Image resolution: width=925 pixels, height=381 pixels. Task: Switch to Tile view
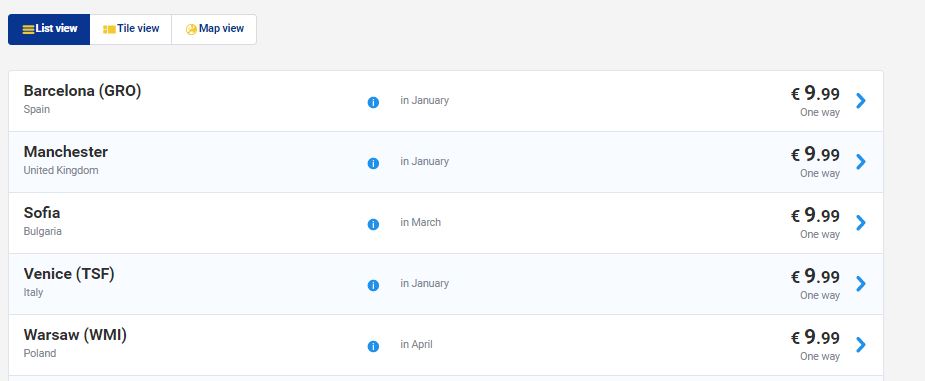tap(131, 29)
